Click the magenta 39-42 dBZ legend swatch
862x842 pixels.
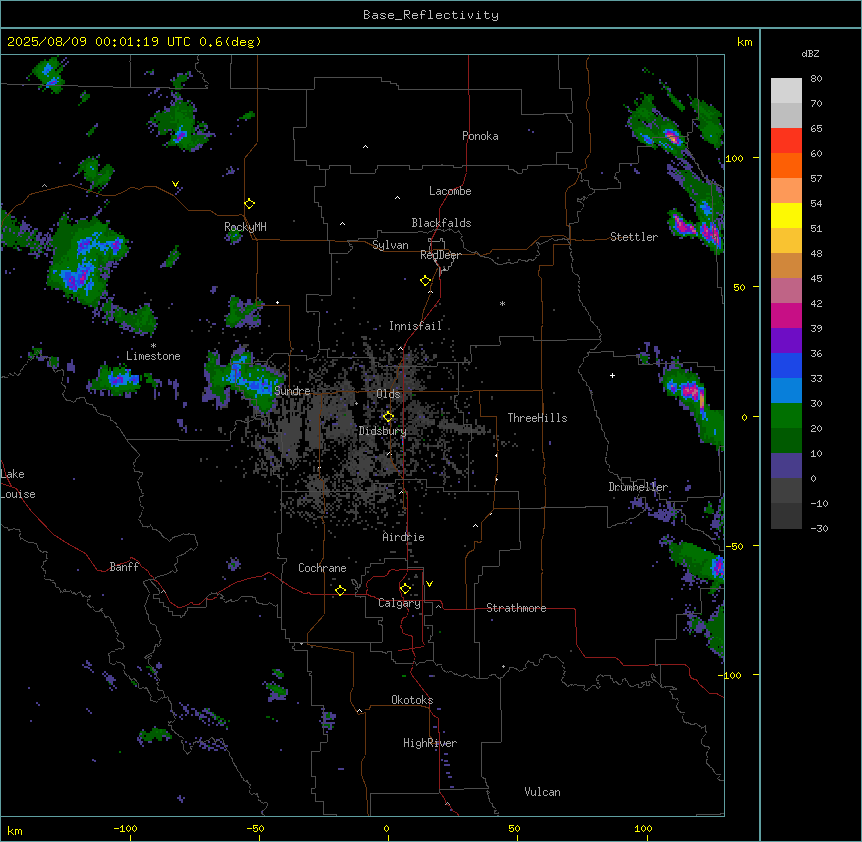click(786, 315)
